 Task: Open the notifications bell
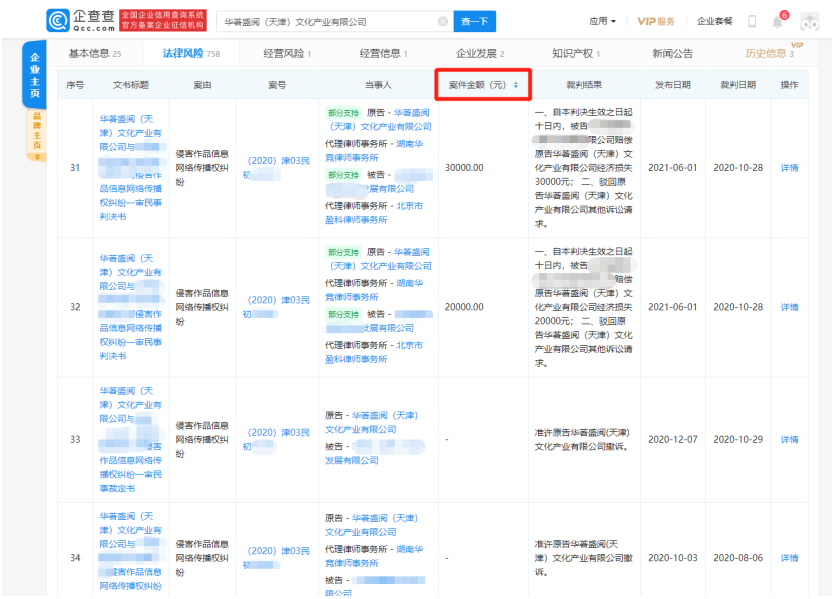point(777,22)
